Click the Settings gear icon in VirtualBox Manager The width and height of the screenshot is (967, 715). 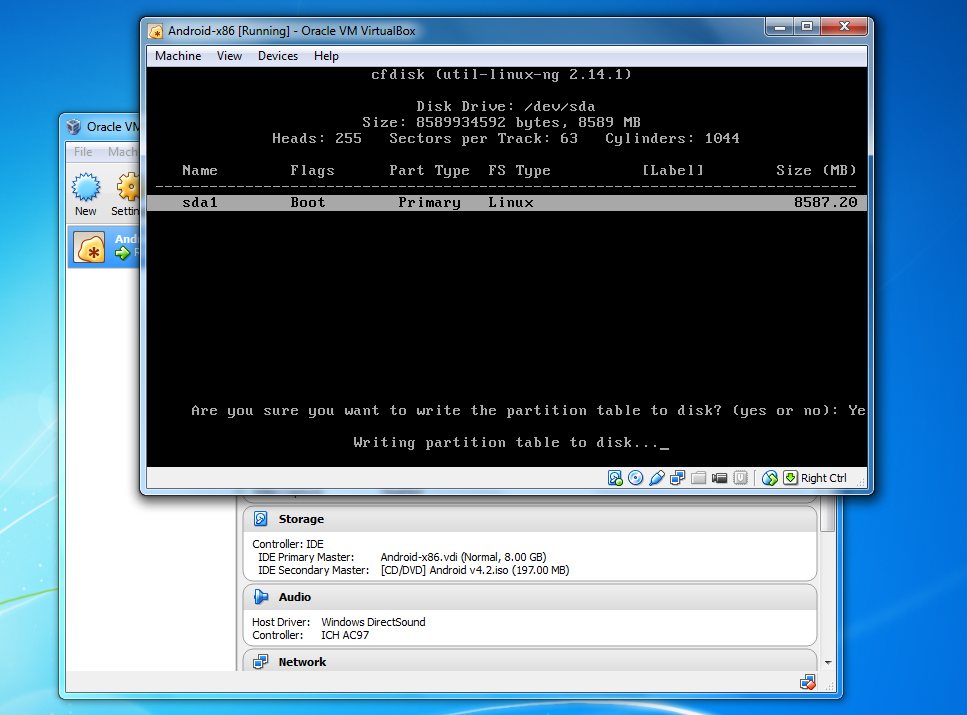(128, 187)
